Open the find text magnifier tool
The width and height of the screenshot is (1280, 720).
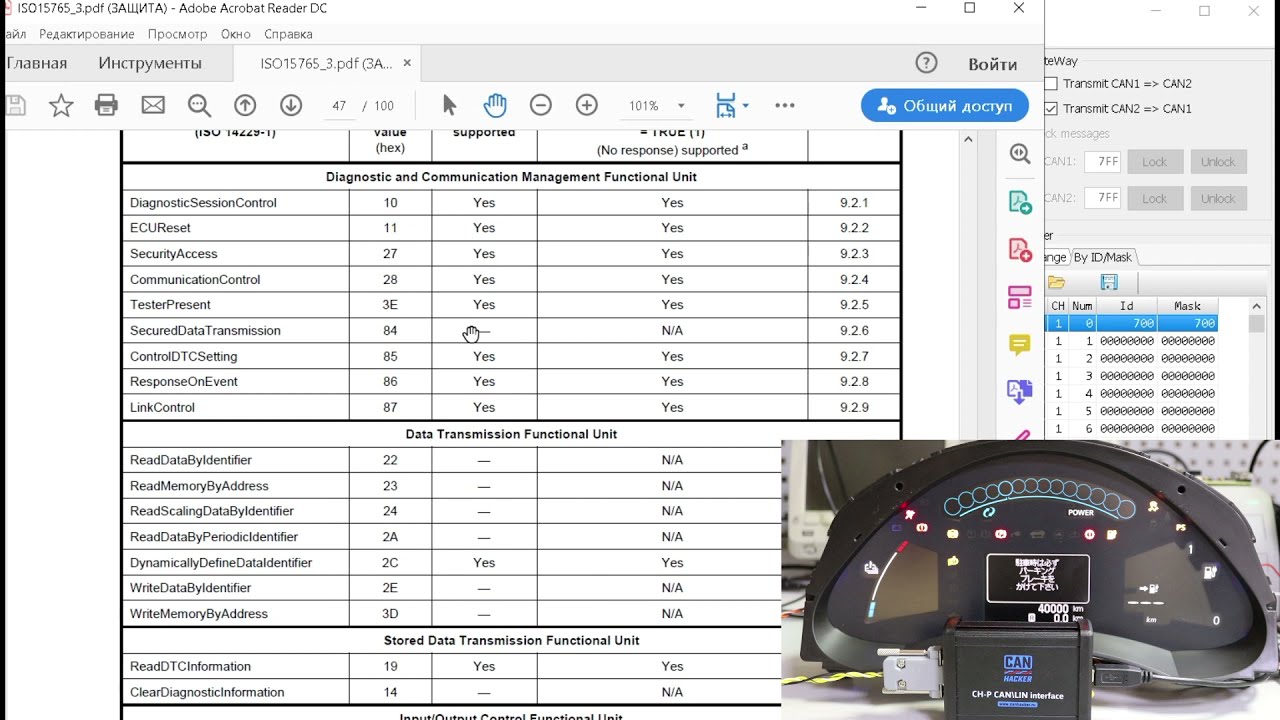199,105
